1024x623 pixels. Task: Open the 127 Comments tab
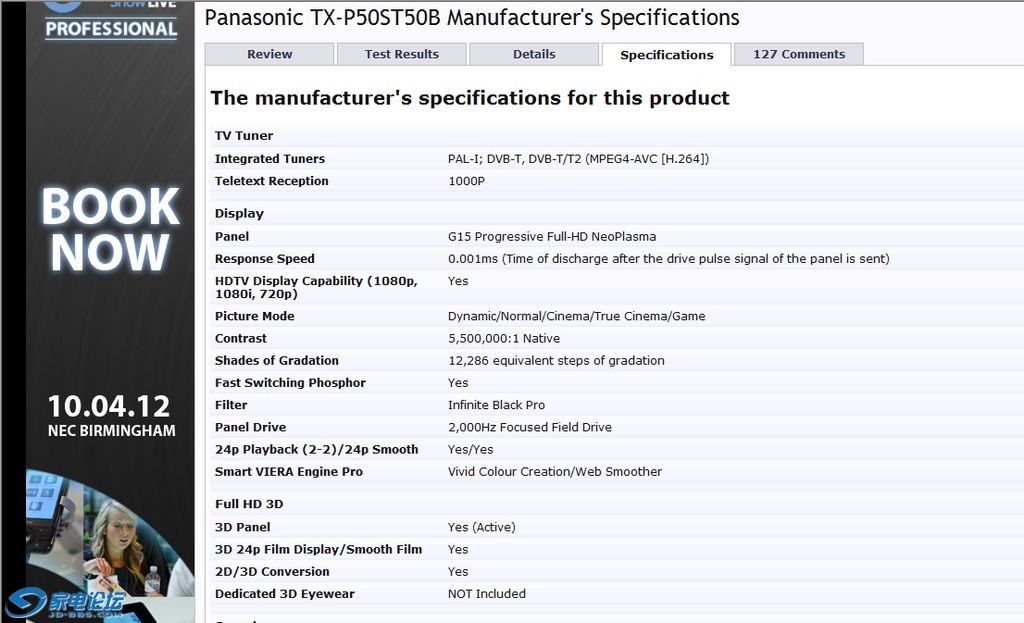[x=798, y=54]
